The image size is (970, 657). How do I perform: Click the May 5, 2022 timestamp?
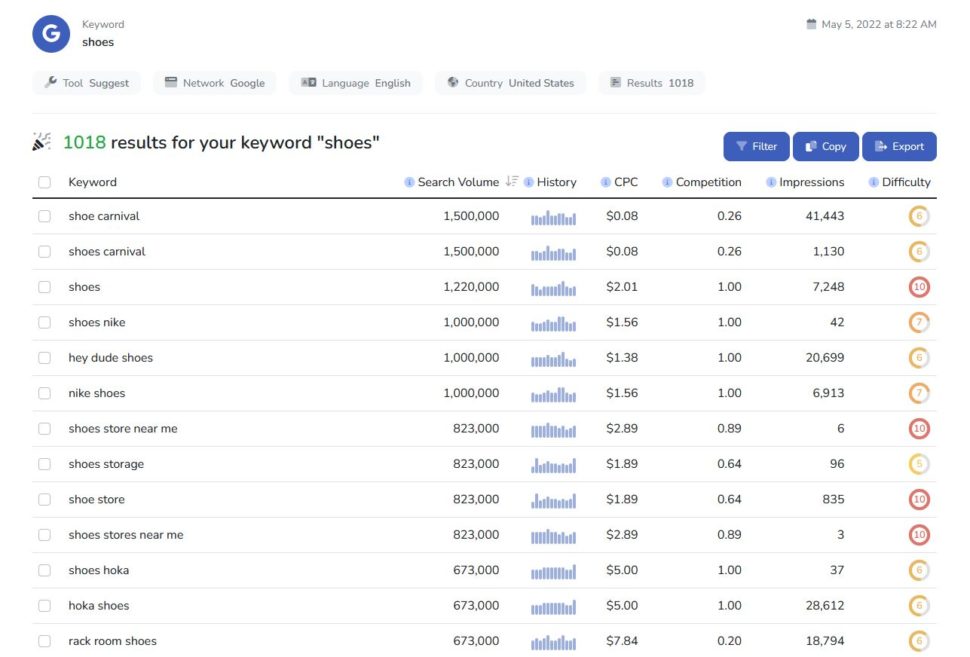click(x=878, y=24)
